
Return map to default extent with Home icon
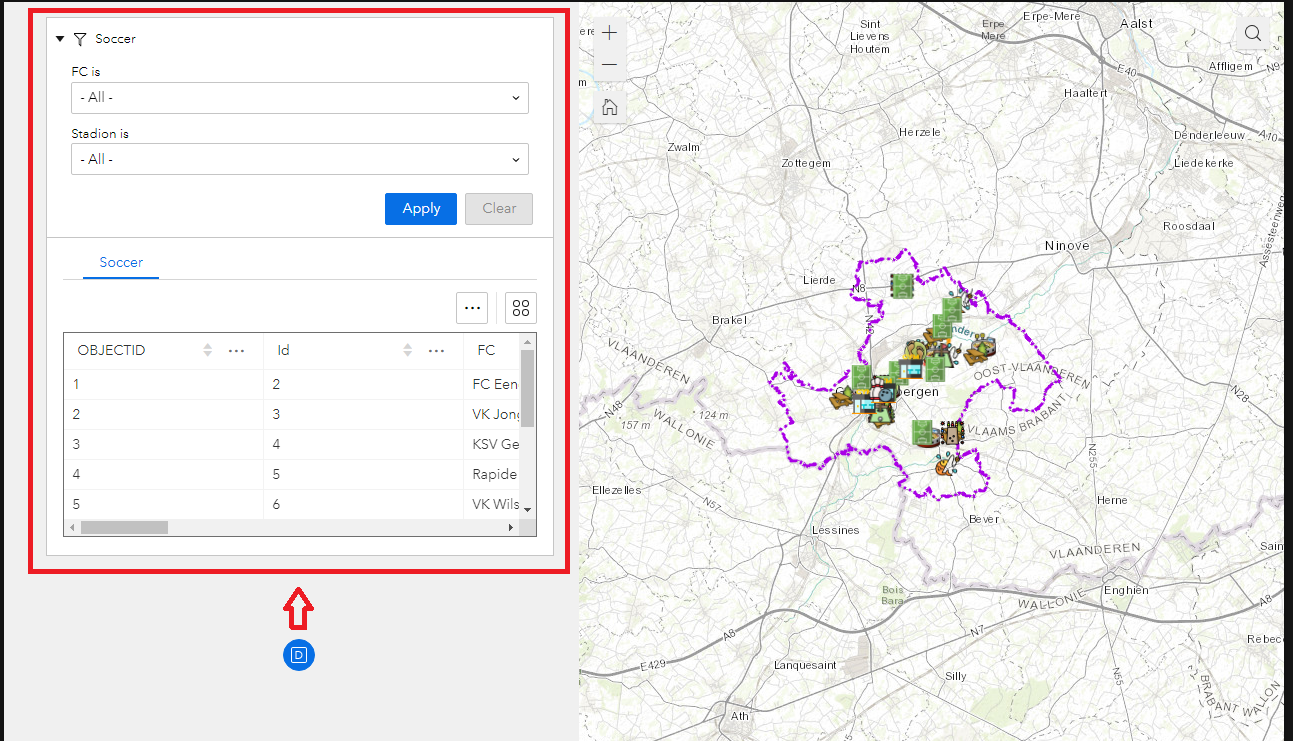coord(609,106)
